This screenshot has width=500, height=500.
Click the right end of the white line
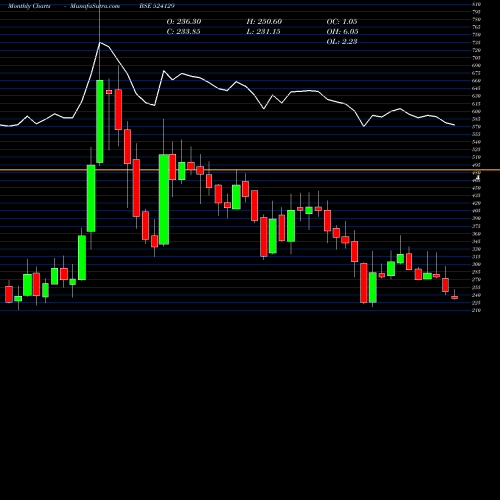click(x=454, y=125)
